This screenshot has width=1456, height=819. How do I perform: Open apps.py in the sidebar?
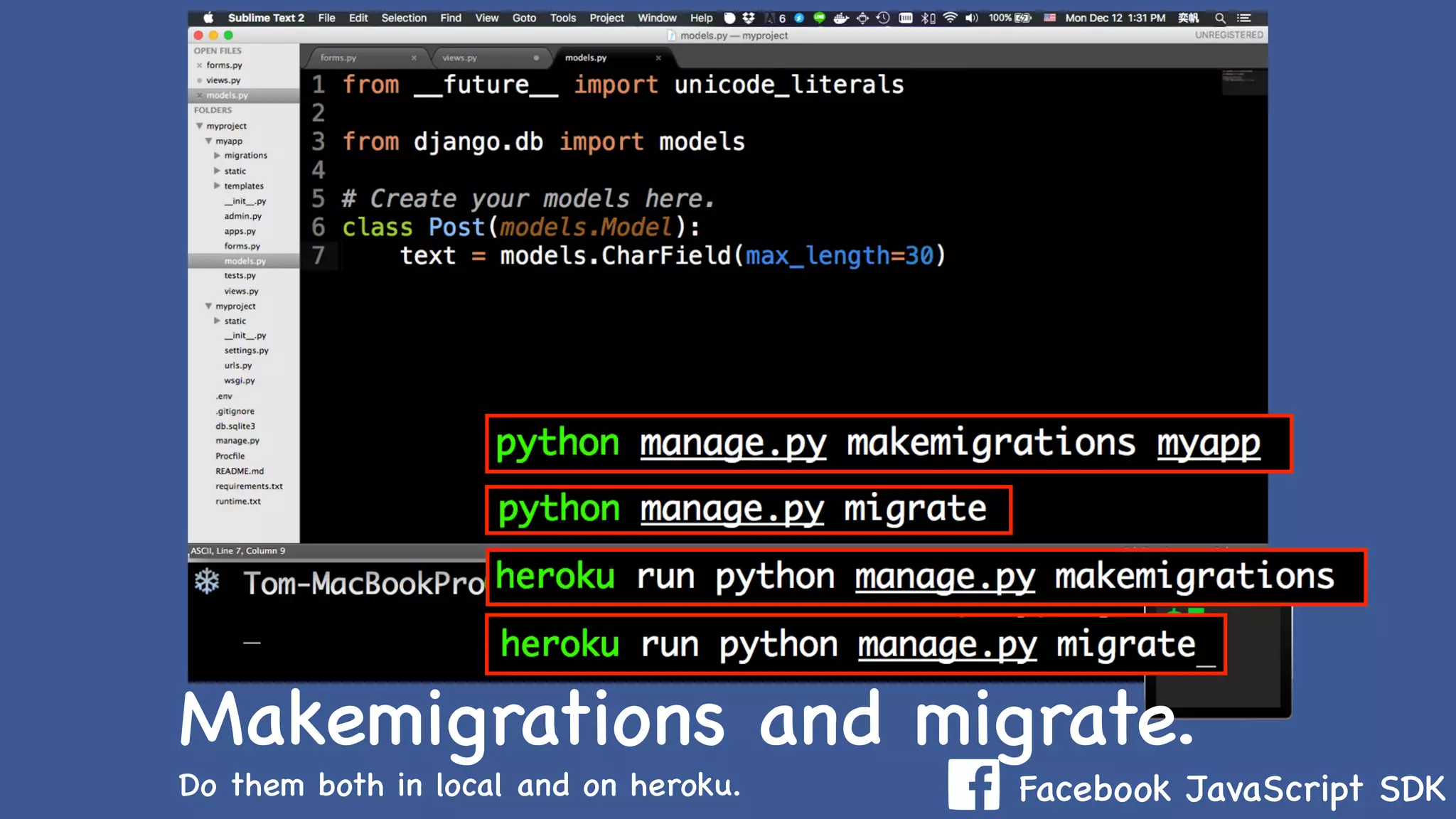click(240, 231)
